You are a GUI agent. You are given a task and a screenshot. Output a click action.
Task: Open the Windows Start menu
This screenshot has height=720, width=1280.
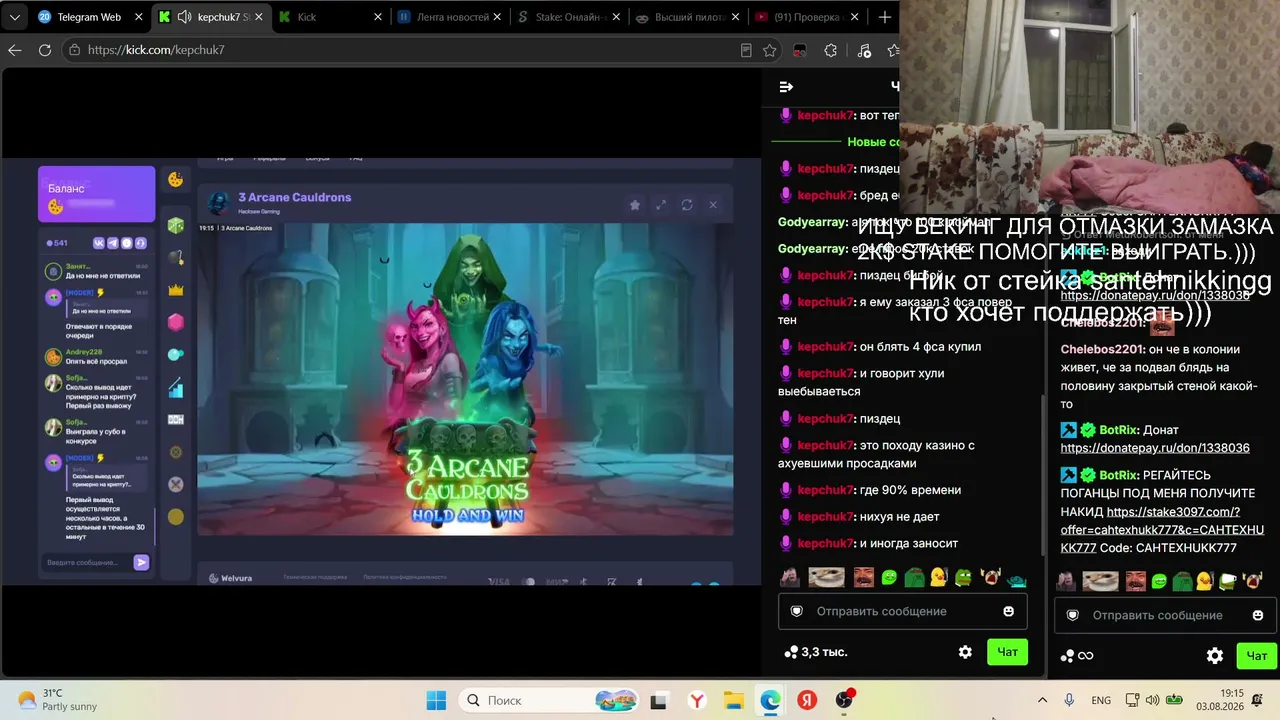click(436, 700)
